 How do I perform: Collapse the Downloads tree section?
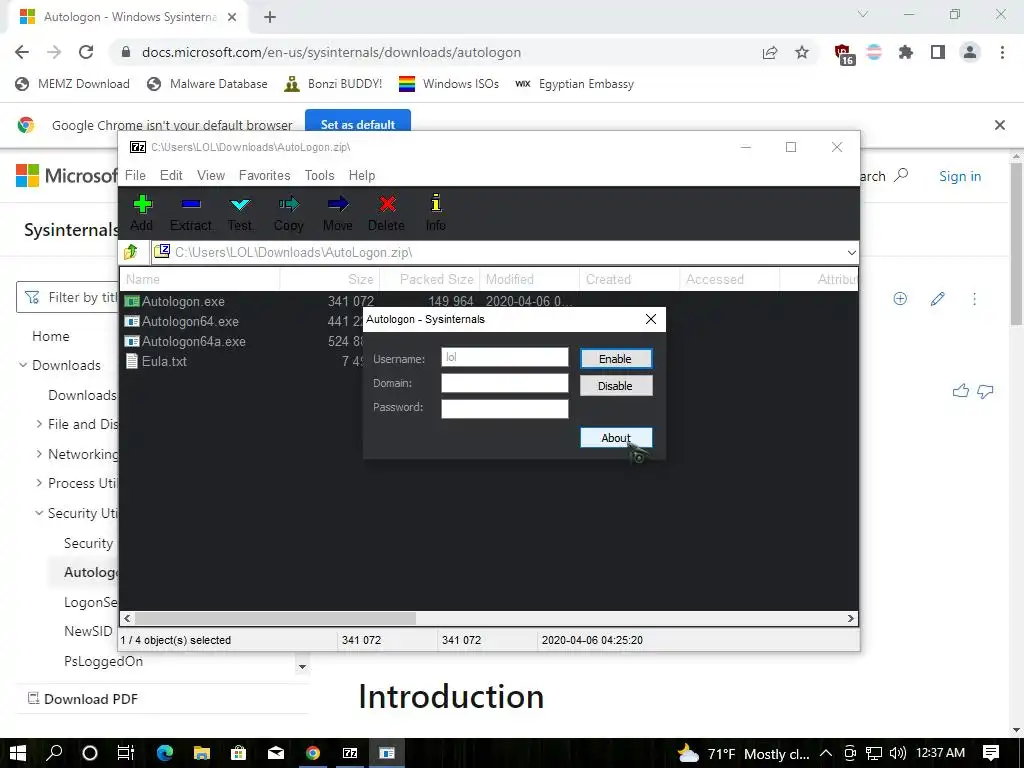pos(23,364)
